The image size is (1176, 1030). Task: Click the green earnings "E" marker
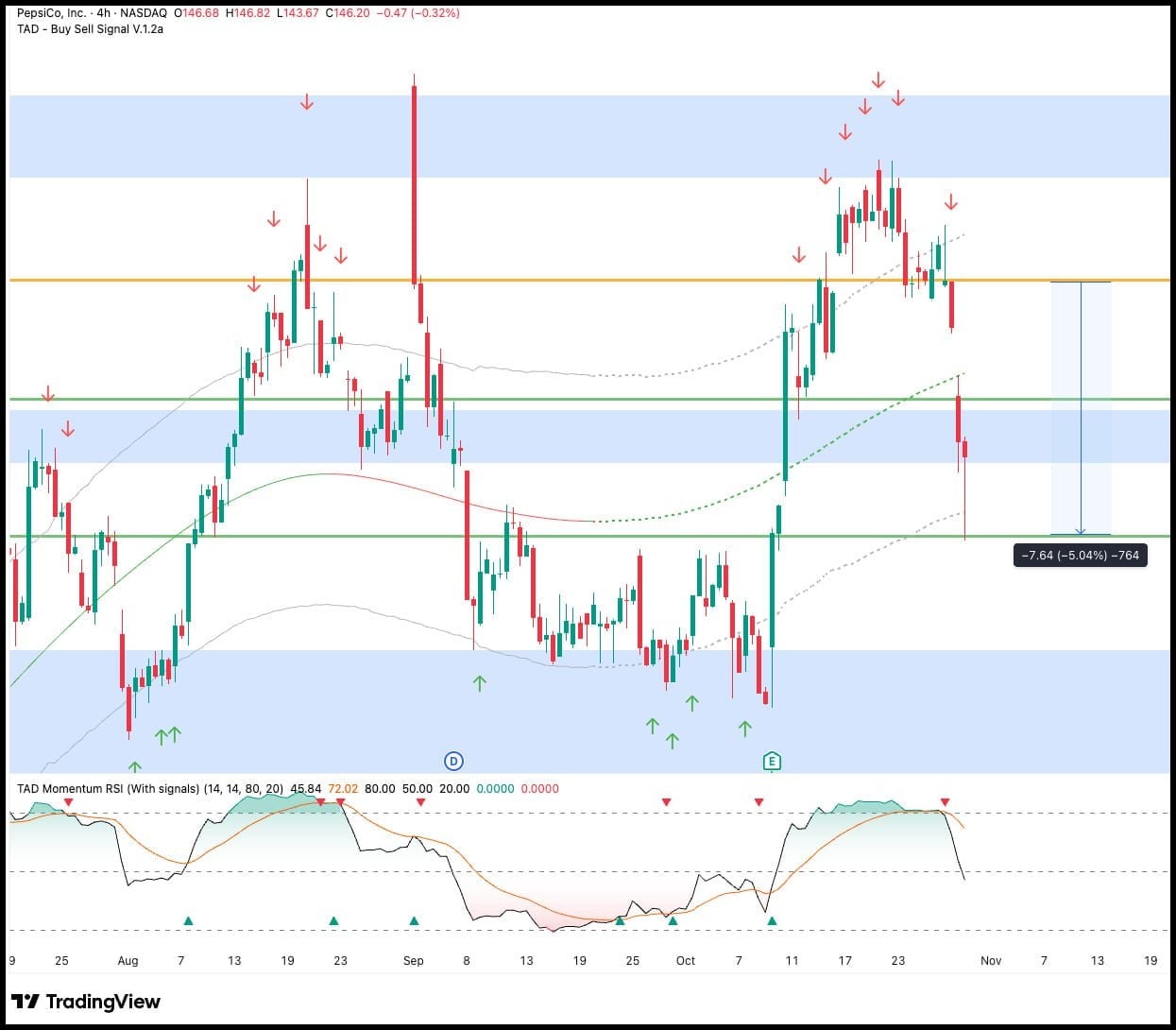pos(772,761)
